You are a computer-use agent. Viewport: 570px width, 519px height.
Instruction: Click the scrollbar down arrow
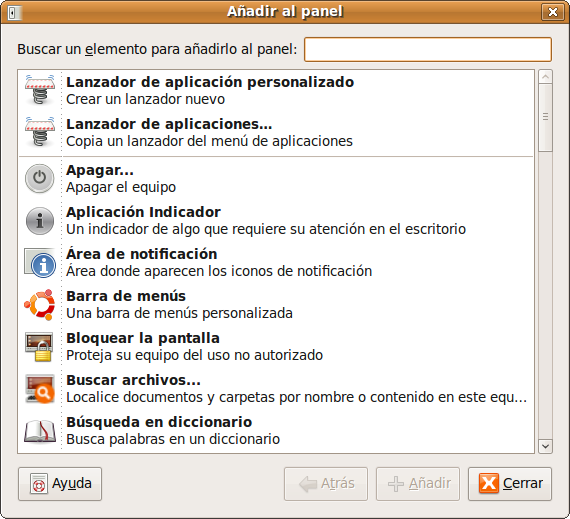[545, 446]
